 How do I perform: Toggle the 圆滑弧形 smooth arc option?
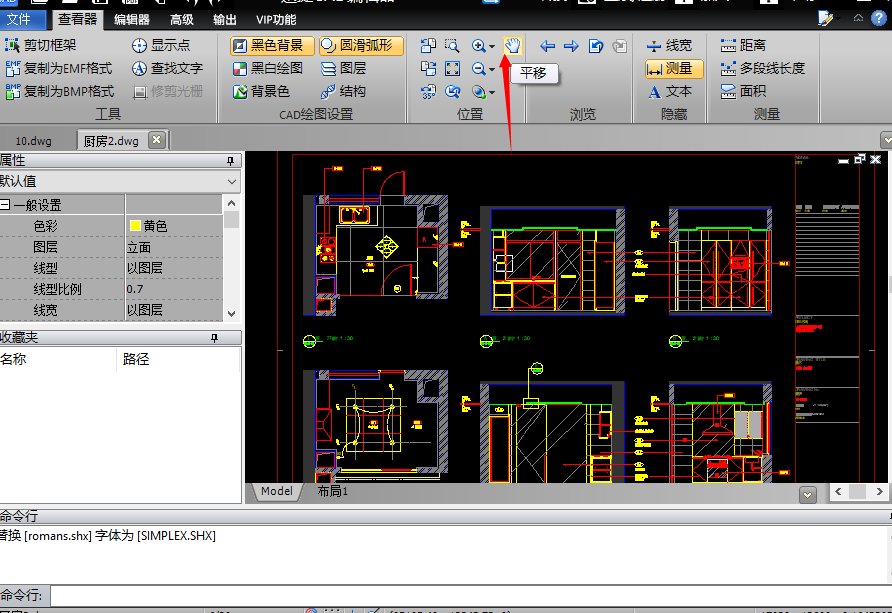[x=360, y=46]
